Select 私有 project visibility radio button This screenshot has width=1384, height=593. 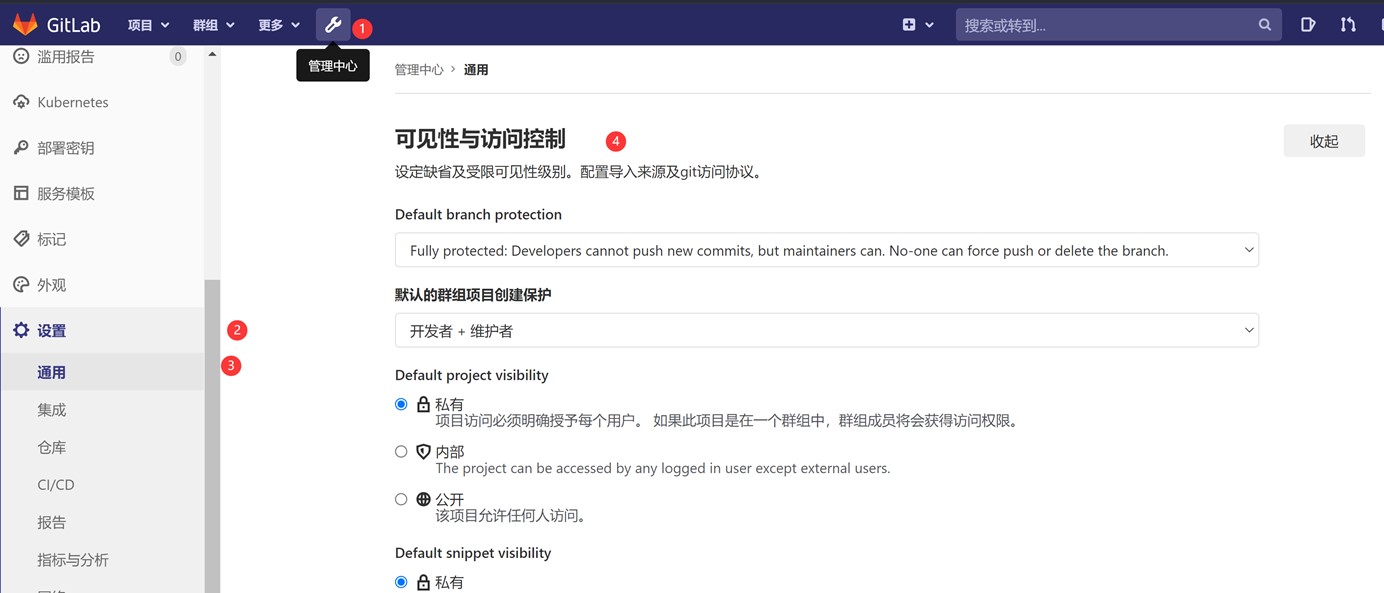pyautogui.click(x=401, y=405)
